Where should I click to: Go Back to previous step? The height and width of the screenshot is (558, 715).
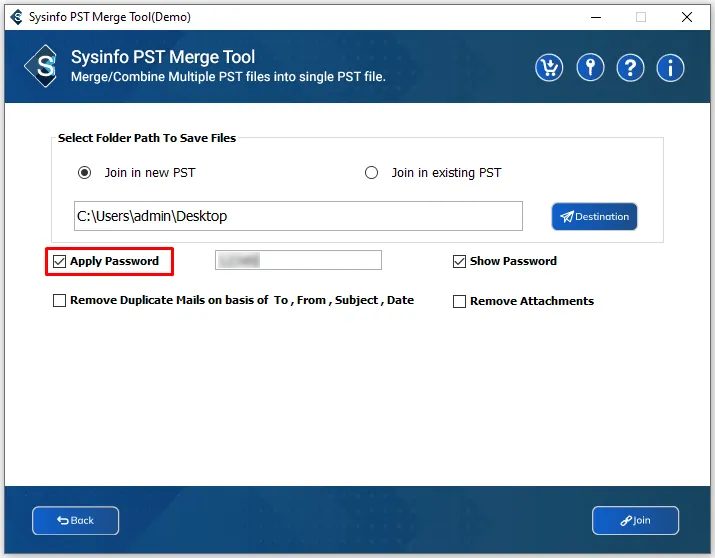76,521
